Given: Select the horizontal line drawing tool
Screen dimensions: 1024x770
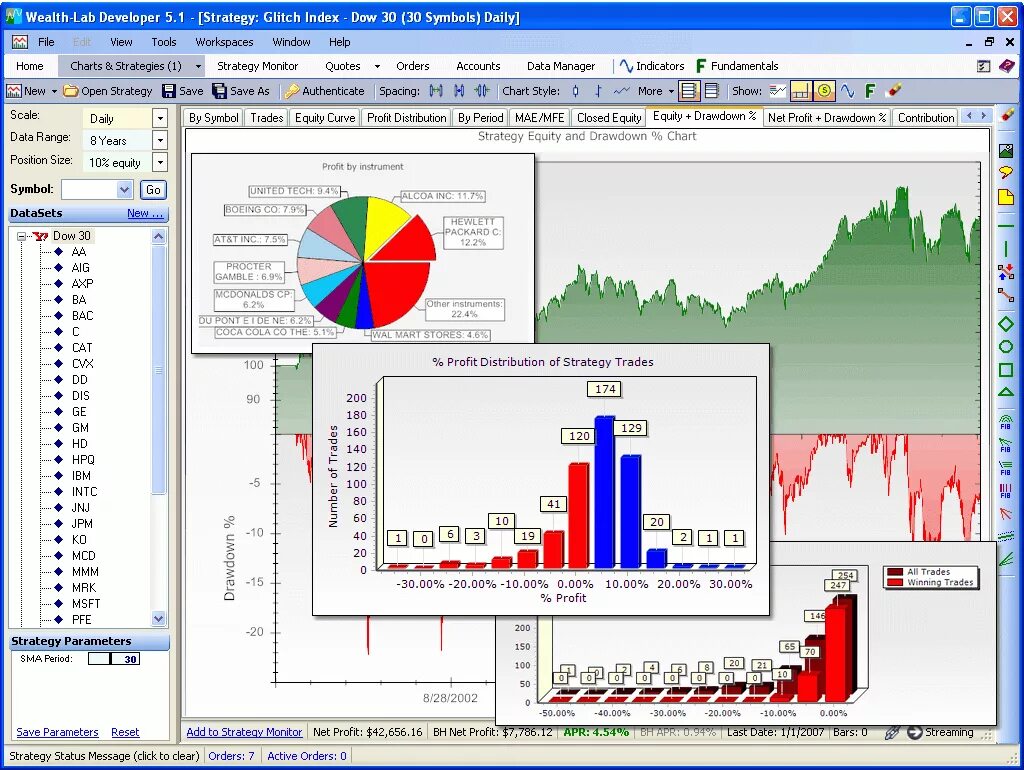Looking at the screenshot, I should point(1006,225).
